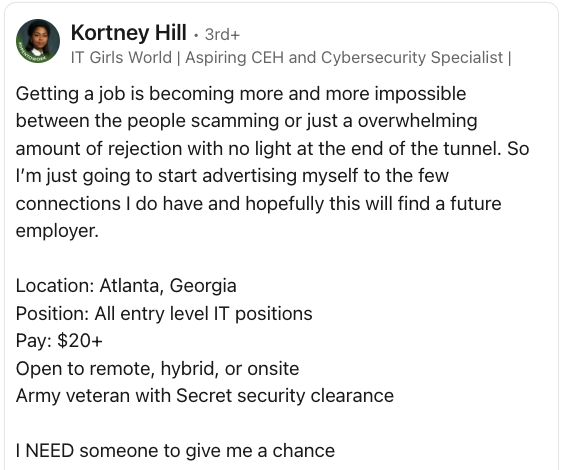
Task: Click the 'amount of rejection' line of text
Action: point(272,149)
